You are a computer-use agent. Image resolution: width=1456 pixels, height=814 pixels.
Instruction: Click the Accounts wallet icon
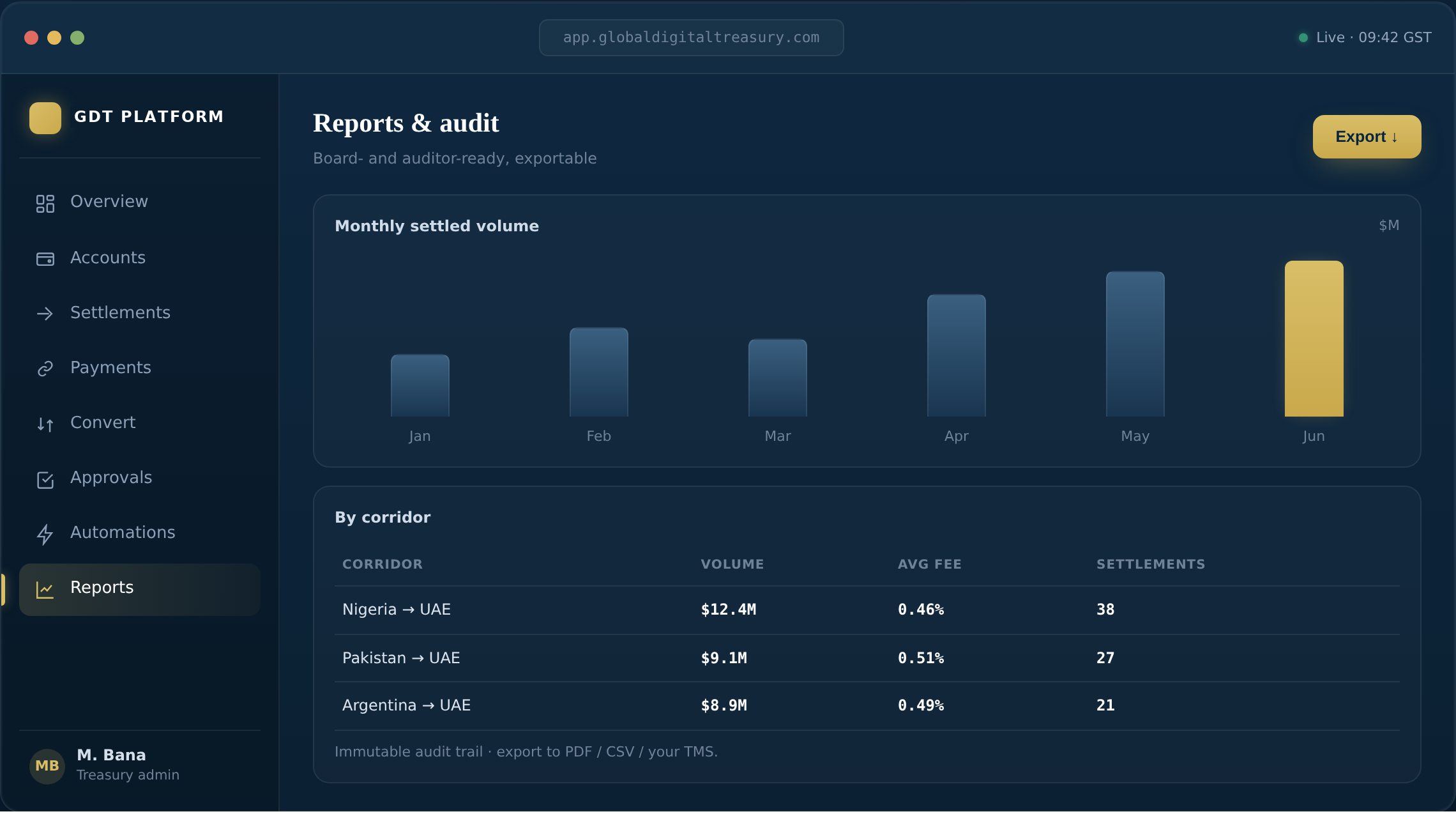[x=45, y=259]
